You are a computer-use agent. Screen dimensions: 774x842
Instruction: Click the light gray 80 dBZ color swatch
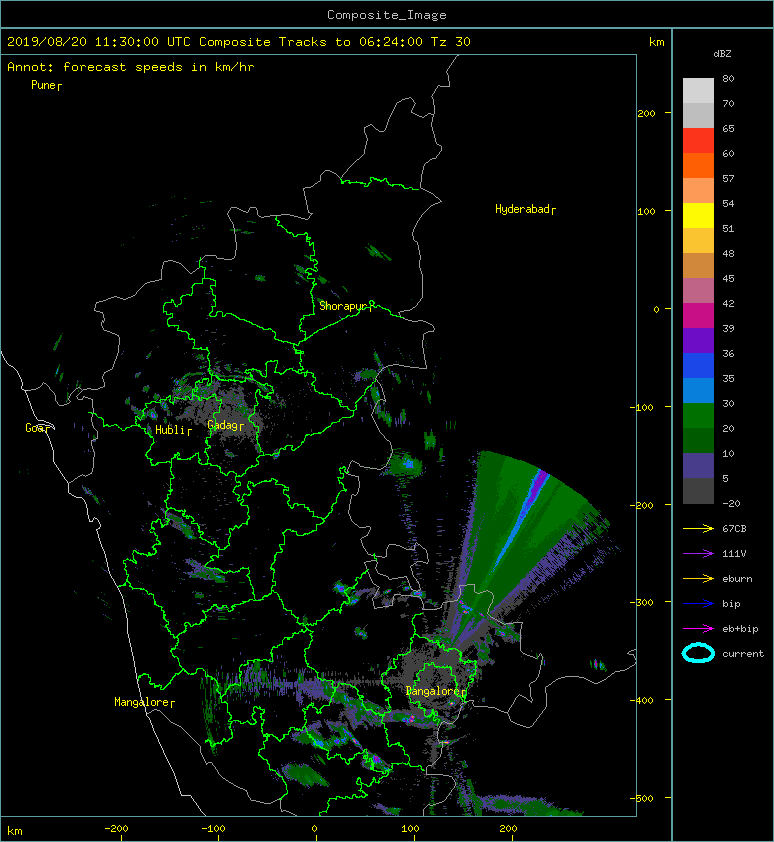click(698, 91)
